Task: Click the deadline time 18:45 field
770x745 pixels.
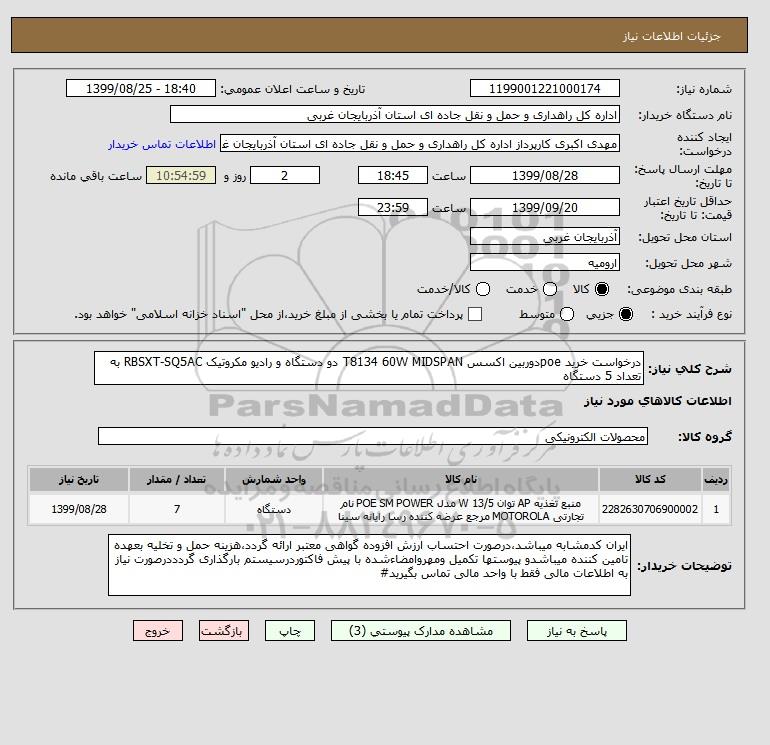Action: pyautogui.click(x=393, y=175)
